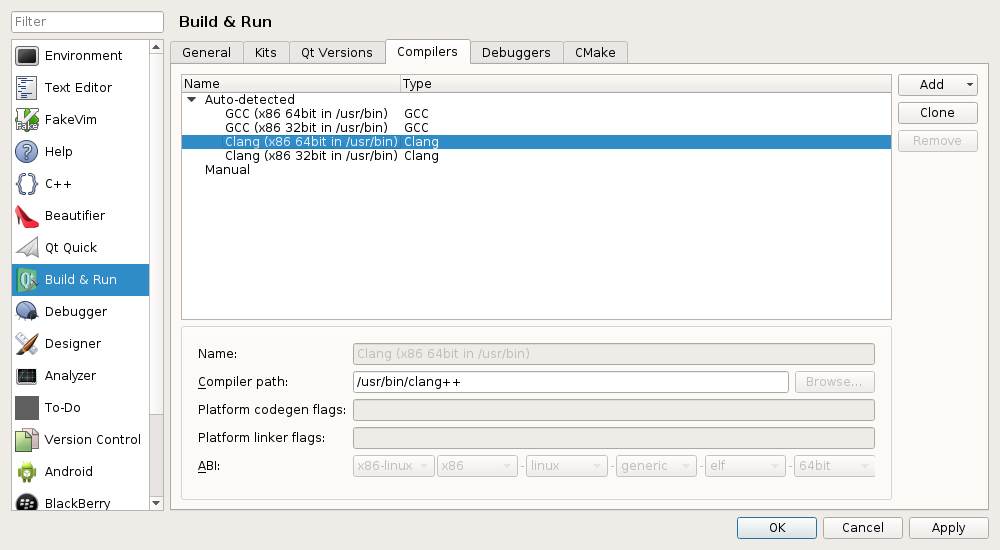Switch to the Kits tab
Screen dimensions: 1000x550
(x=266, y=53)
